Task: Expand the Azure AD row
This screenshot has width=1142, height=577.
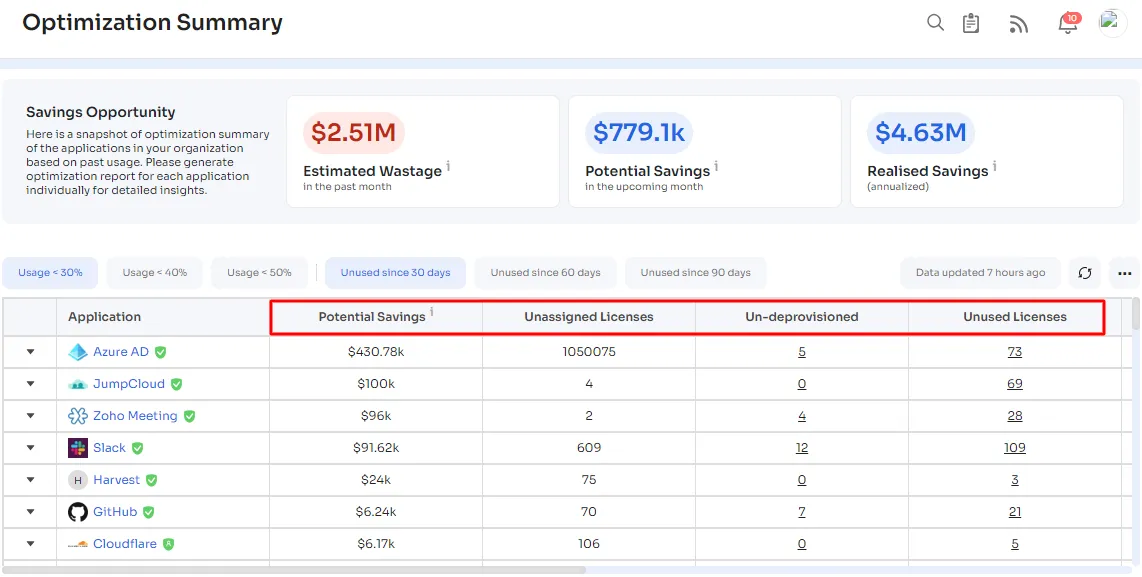Action: pos(31,352)
